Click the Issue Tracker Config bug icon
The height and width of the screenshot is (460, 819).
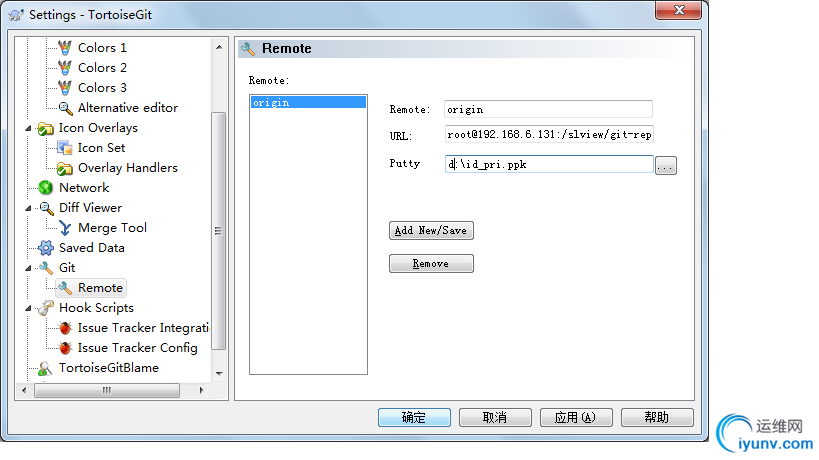tap(65, 348)
